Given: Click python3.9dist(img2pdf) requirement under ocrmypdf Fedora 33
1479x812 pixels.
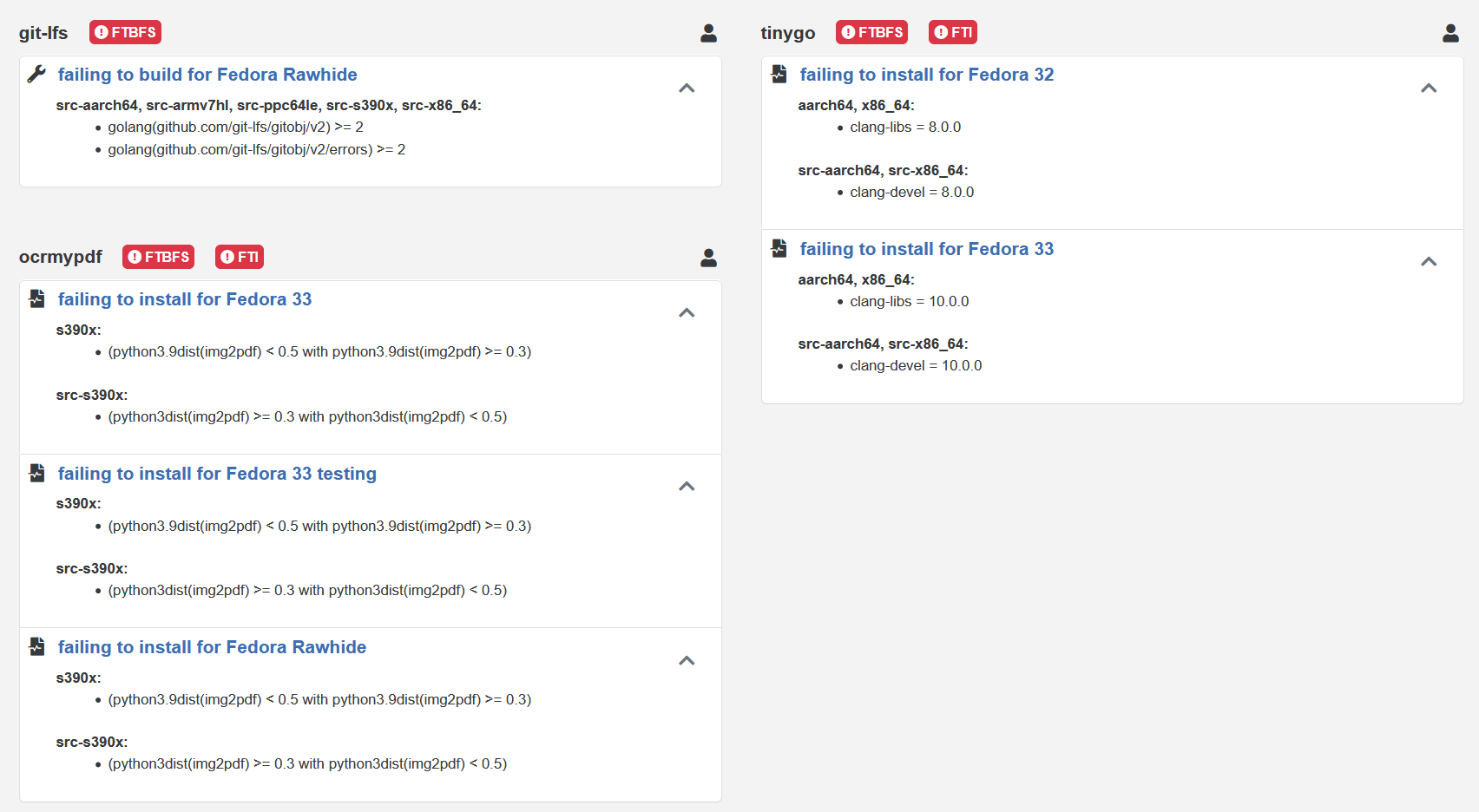Looking at the screenshot, I should coord(320,351).
